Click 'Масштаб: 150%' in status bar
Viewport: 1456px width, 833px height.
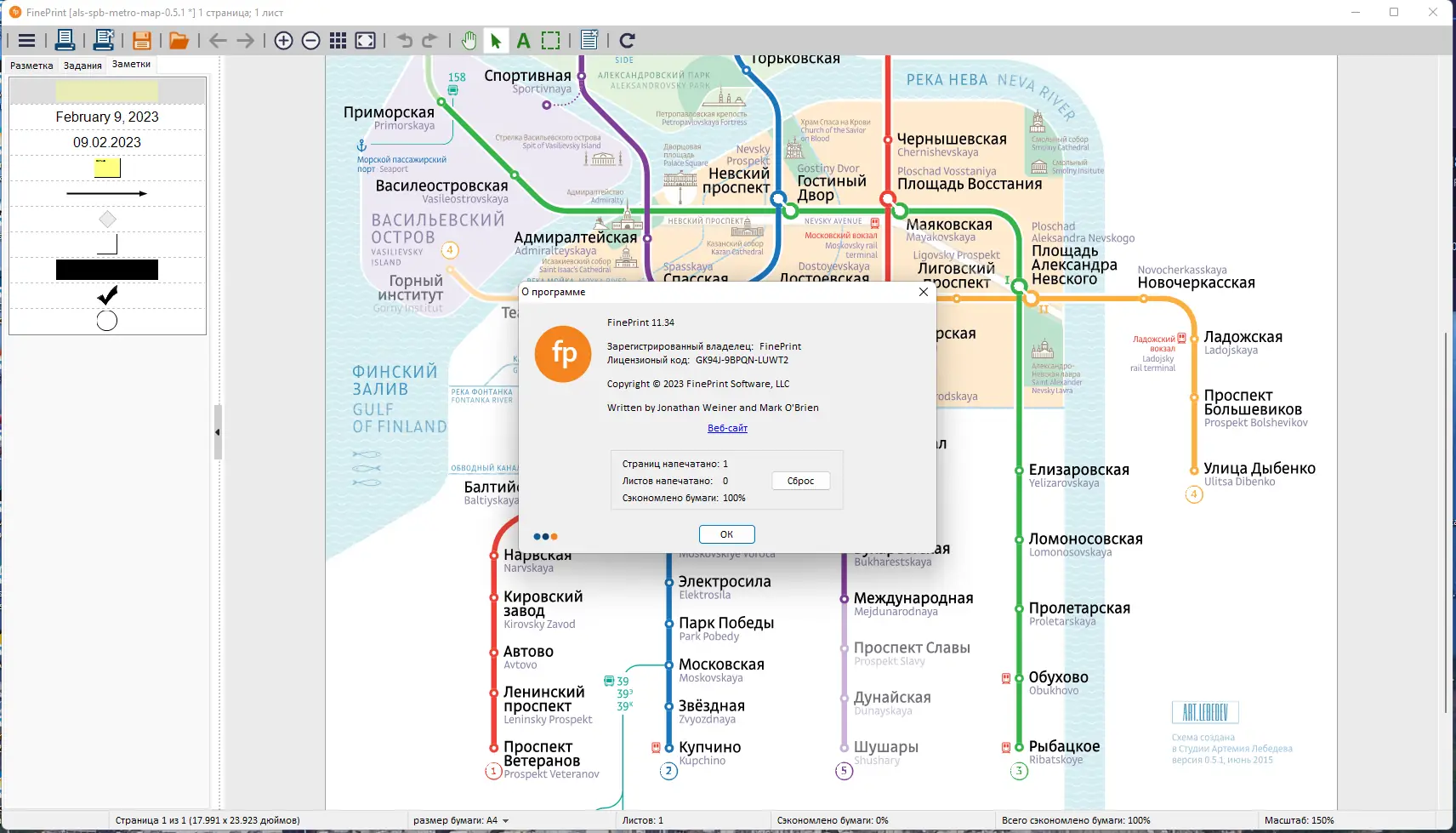tap(1299, 820)
